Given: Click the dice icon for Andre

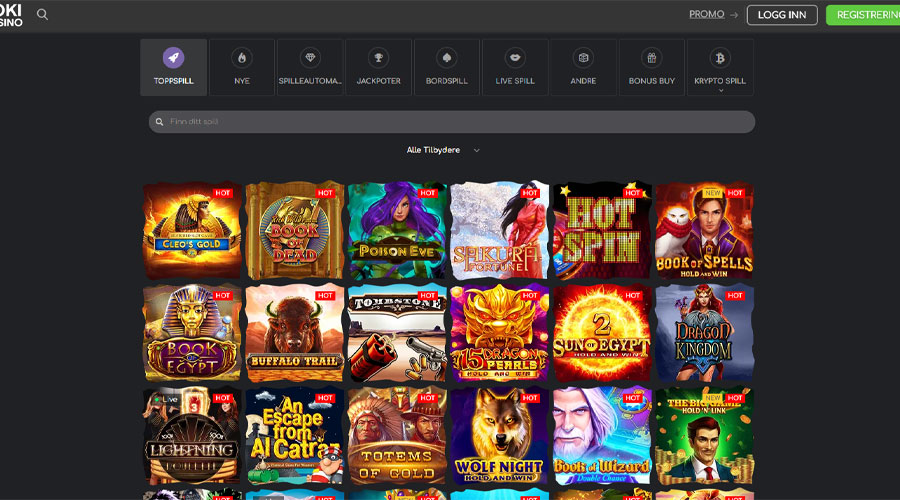Looking at the screenshot, I should pos(583,57).
